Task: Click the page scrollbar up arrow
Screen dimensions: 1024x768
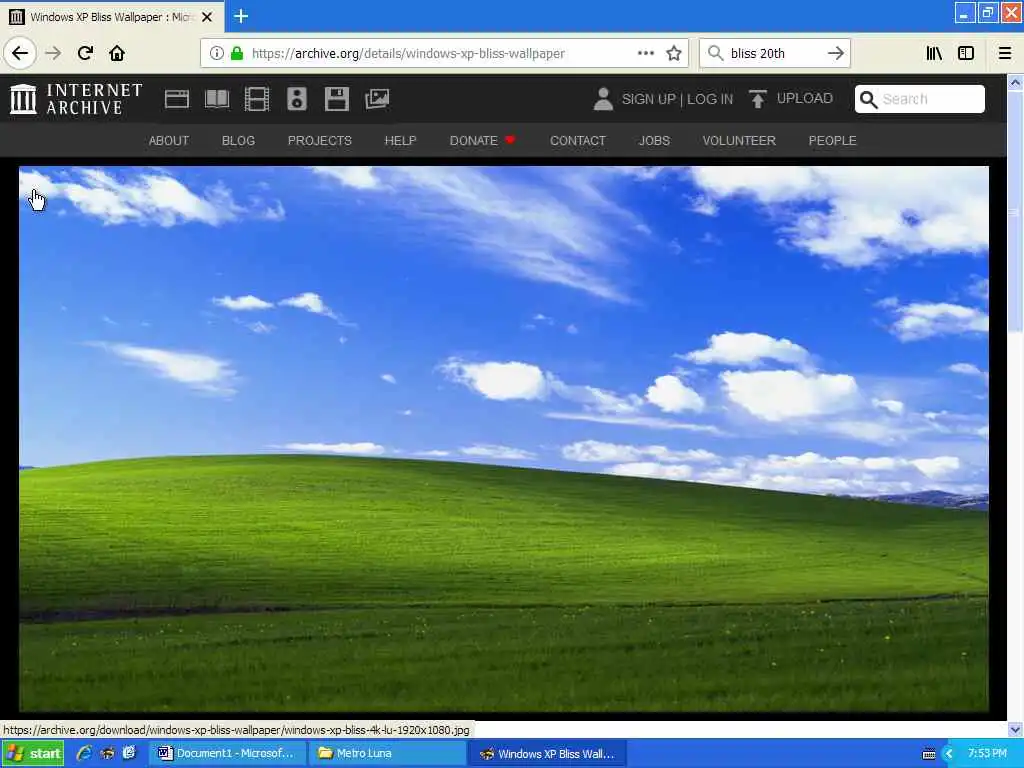Action: 1015,82
